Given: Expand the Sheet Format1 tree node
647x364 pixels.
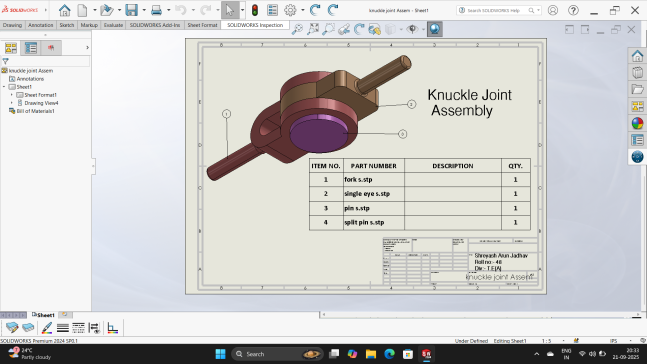Looking at the screenshot, I should [x=12, y=95].
